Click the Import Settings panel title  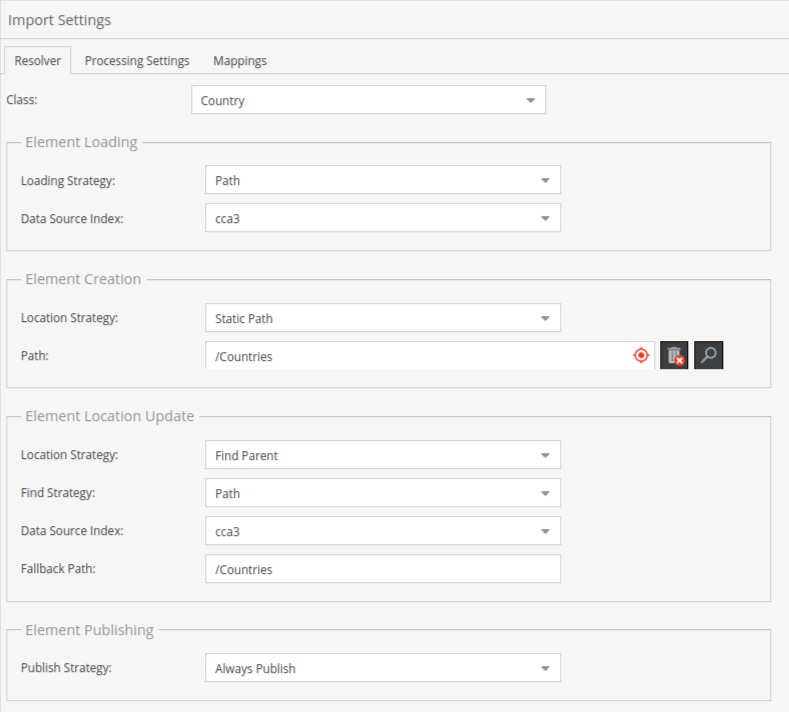(x=60, y=20)
